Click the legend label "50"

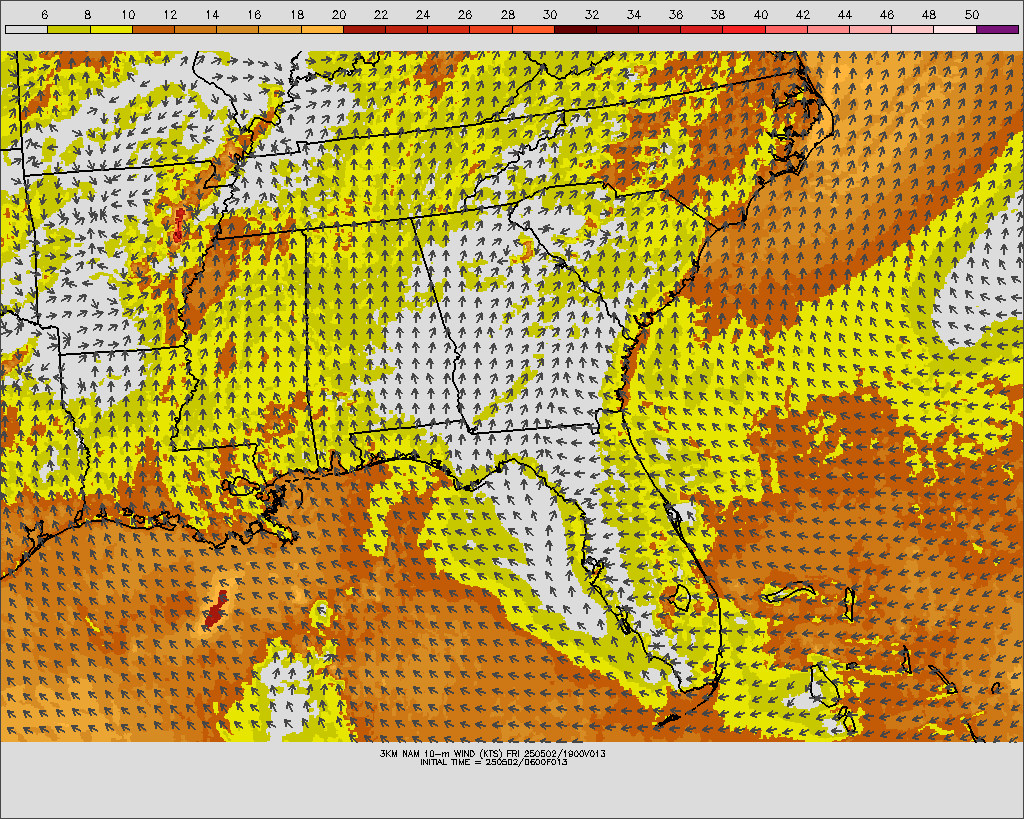972,14
